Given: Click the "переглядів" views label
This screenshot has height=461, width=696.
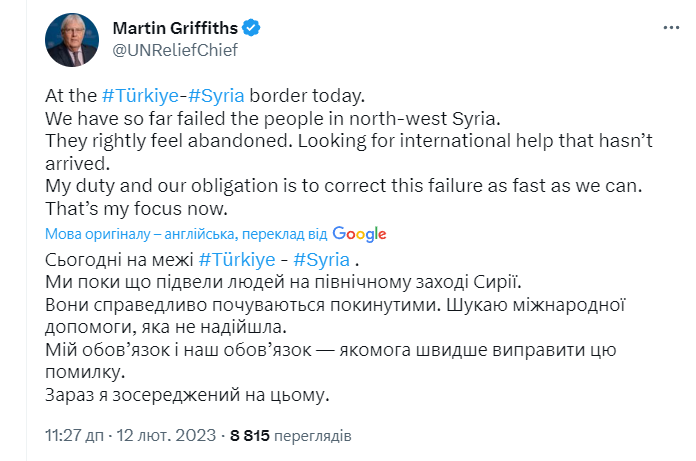Looking at the screenshot, I should 314,437.
